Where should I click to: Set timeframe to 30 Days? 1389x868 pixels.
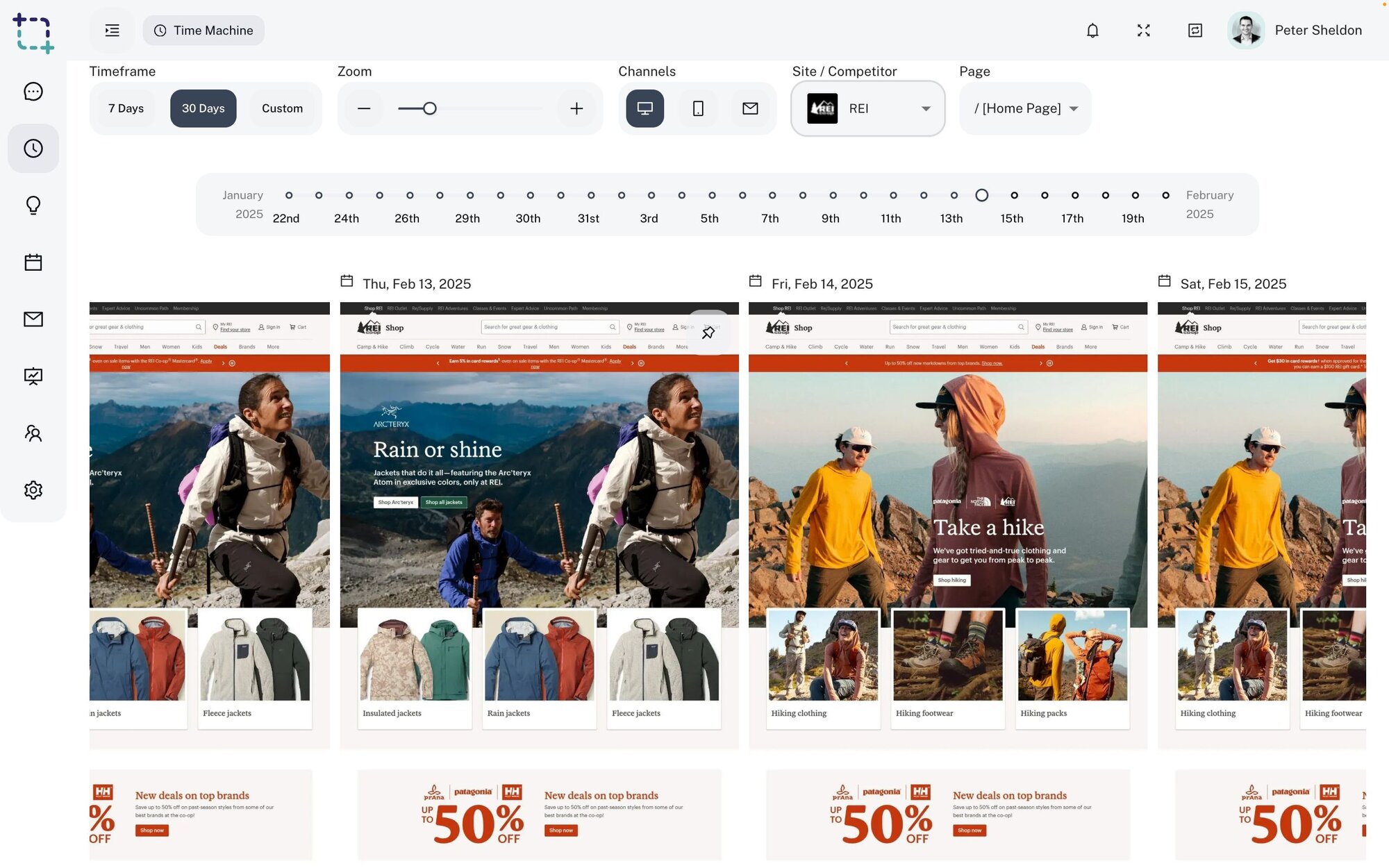click(x=203, y=108)
